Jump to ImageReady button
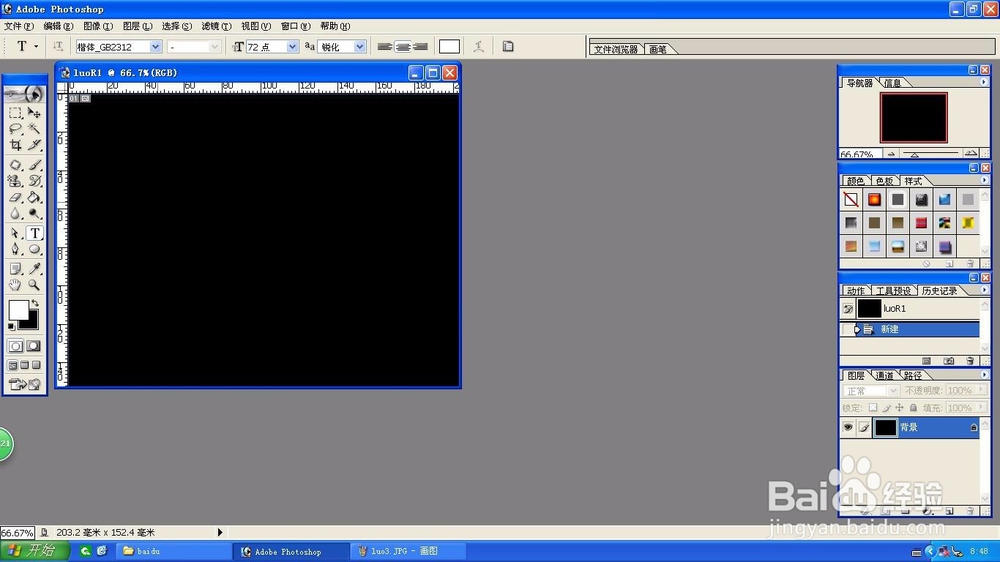The image size is (1000, 562). click(25, 384)
